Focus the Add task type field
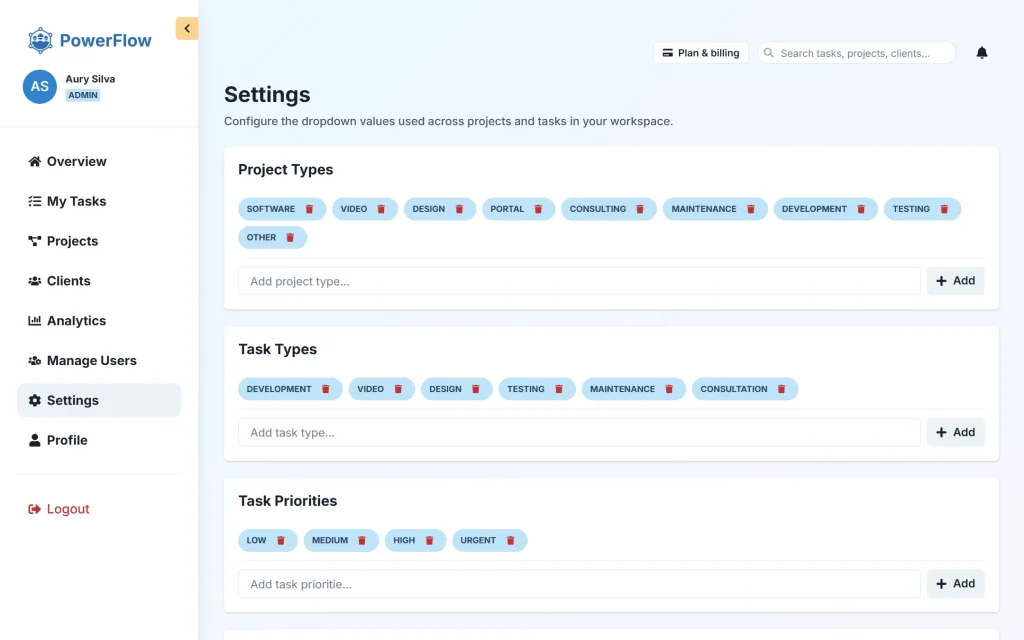The width and height of the screenshot is (1024, 640). 579,432
